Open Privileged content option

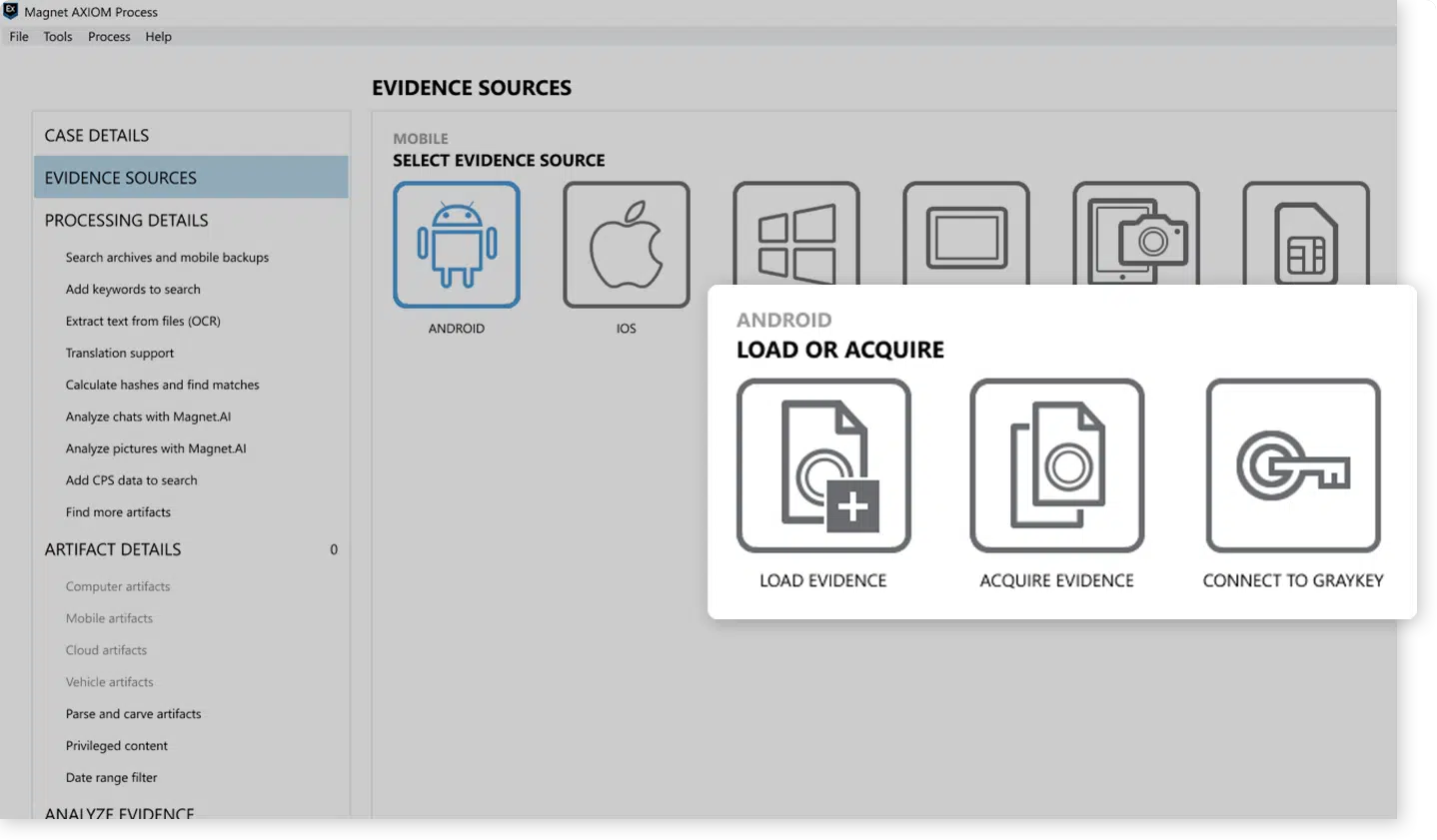(117, 746)
